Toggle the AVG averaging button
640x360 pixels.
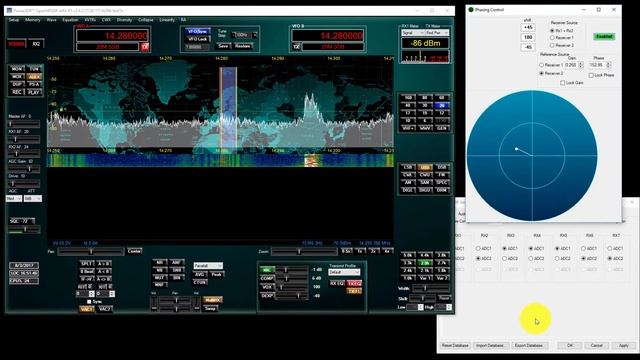point(200,274)
